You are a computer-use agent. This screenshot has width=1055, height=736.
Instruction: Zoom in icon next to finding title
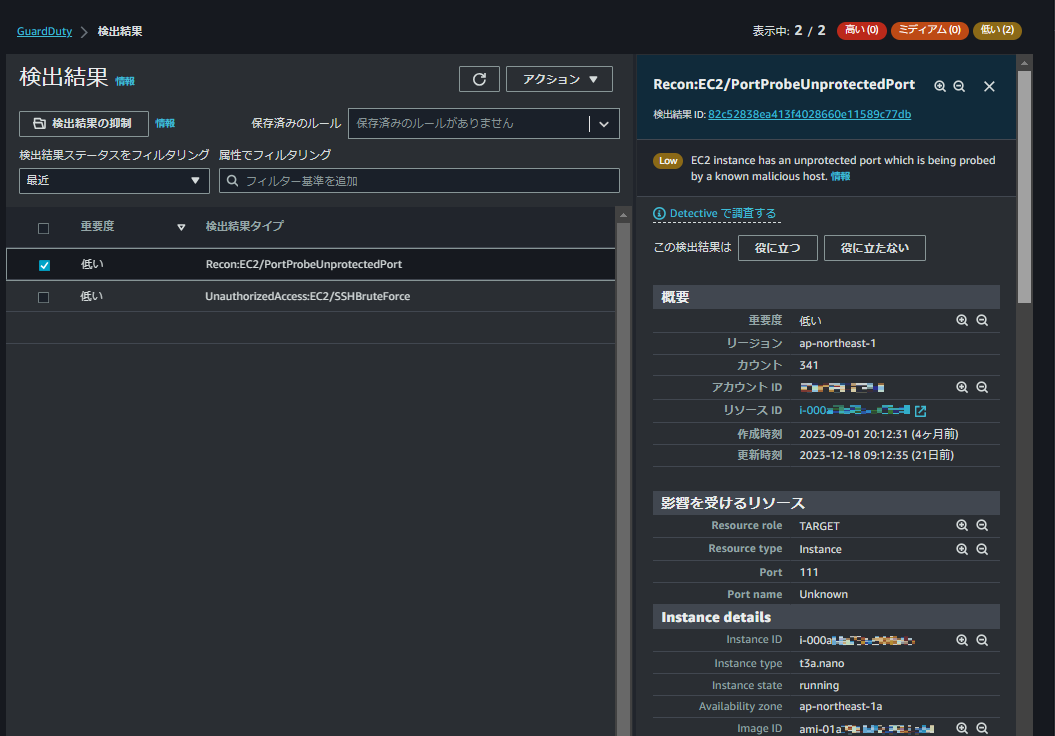[x=940, y=86]
